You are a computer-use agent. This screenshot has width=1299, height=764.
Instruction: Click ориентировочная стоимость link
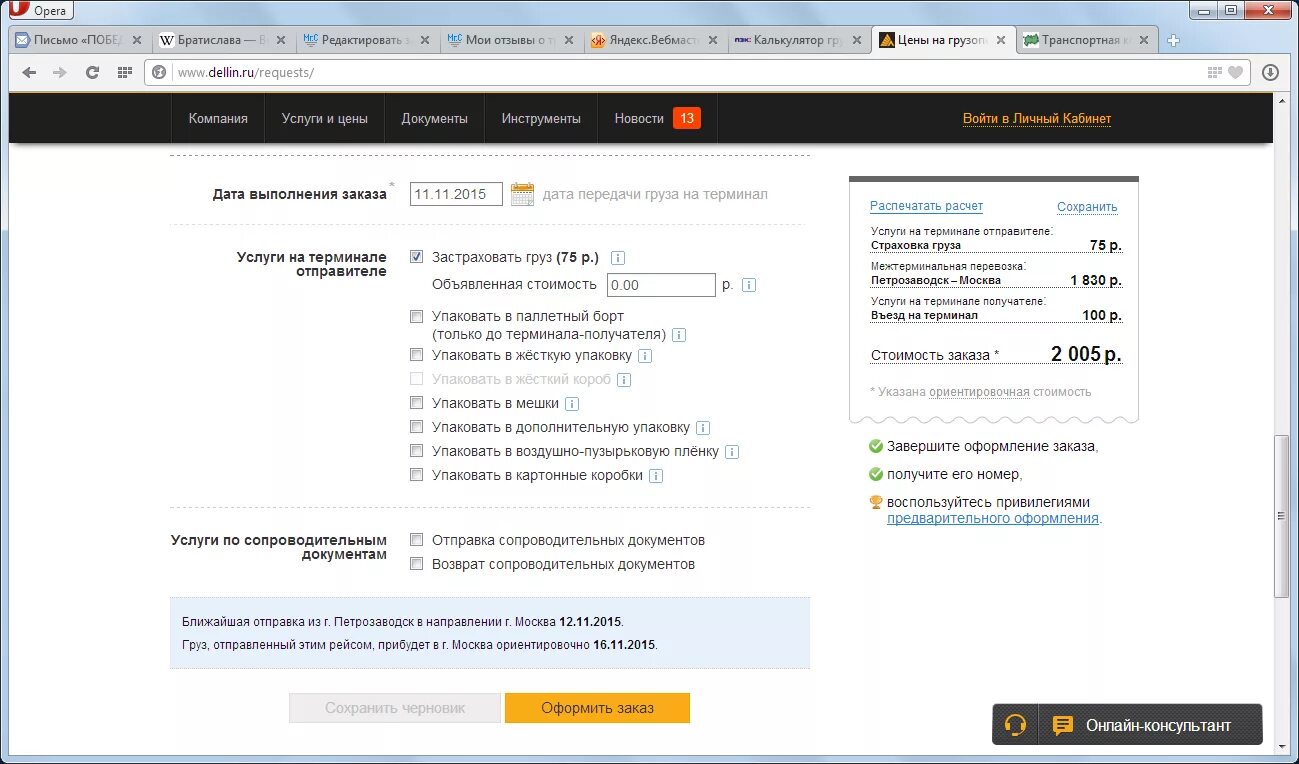coord(979,392)
